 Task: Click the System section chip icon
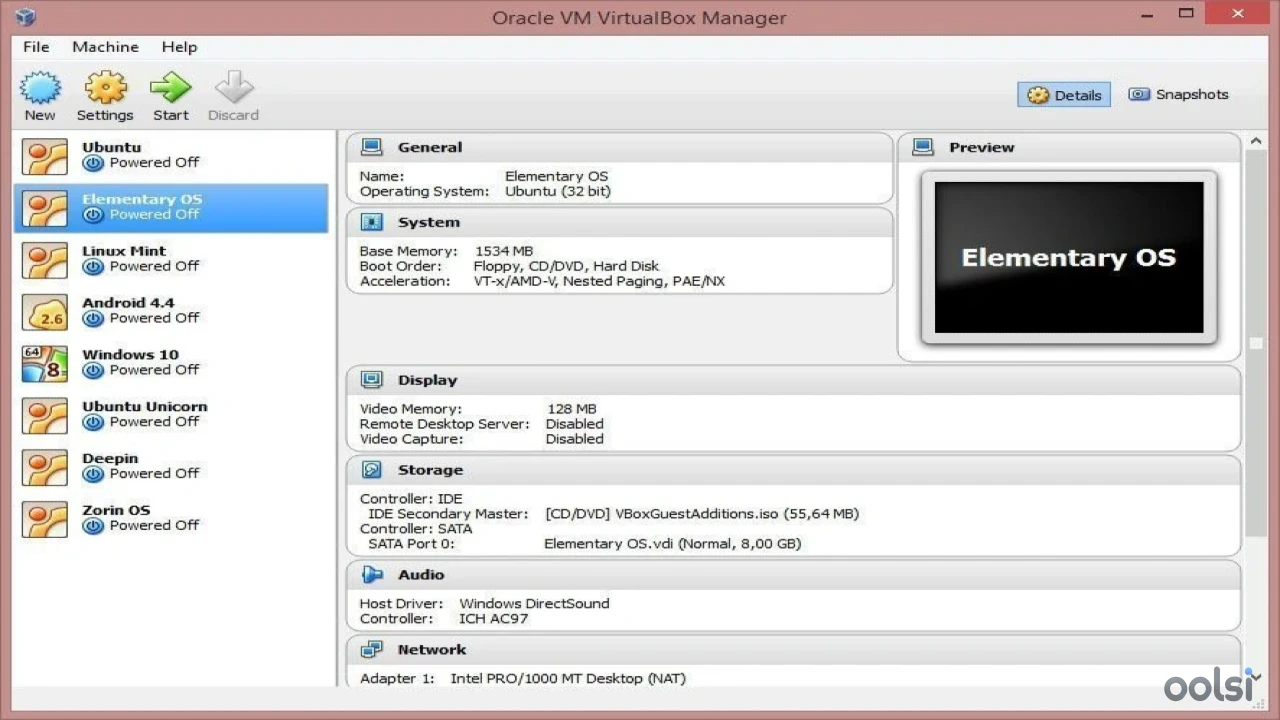[371, 222]
